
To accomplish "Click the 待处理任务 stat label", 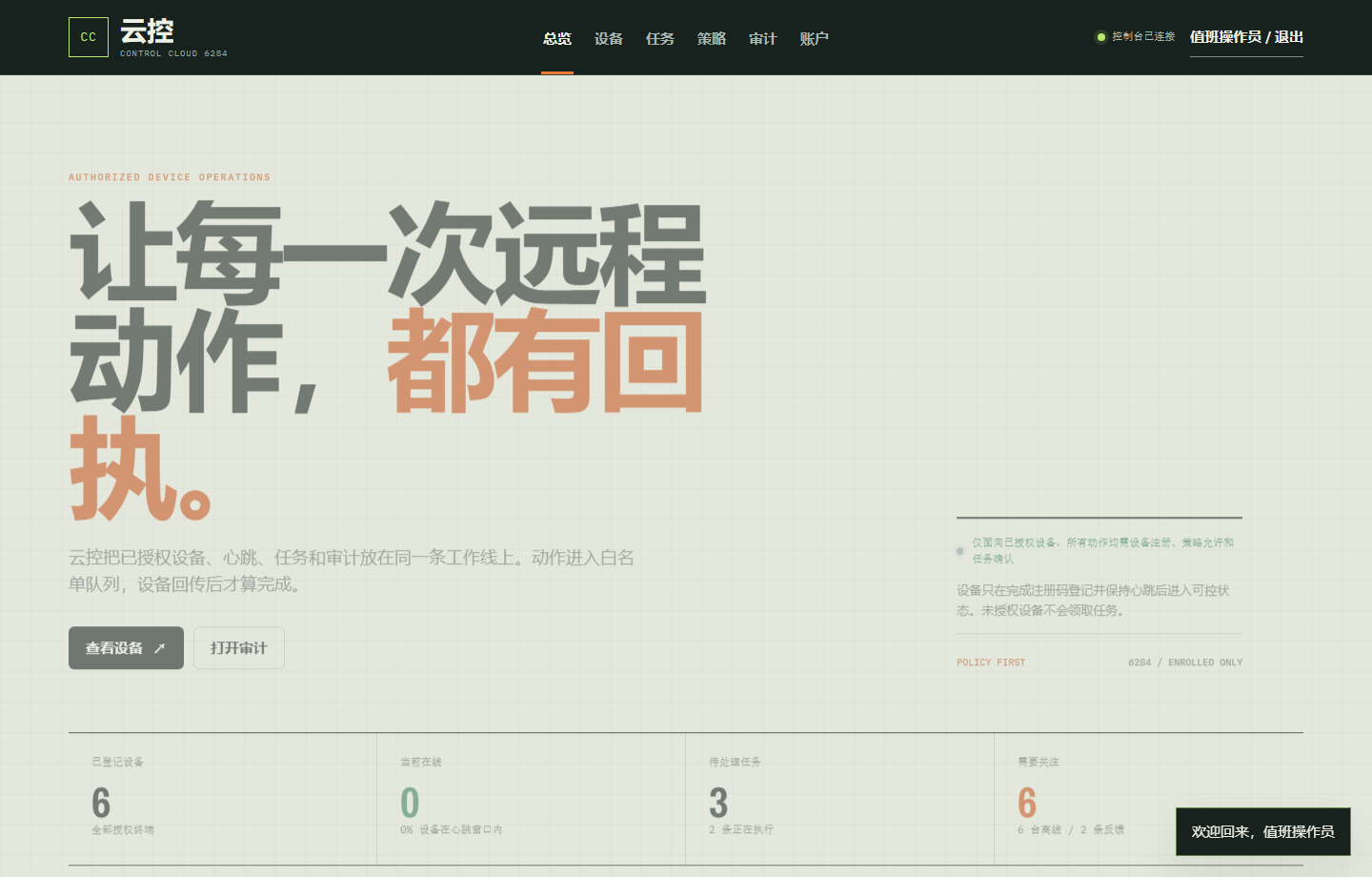I will pos(735,762).
